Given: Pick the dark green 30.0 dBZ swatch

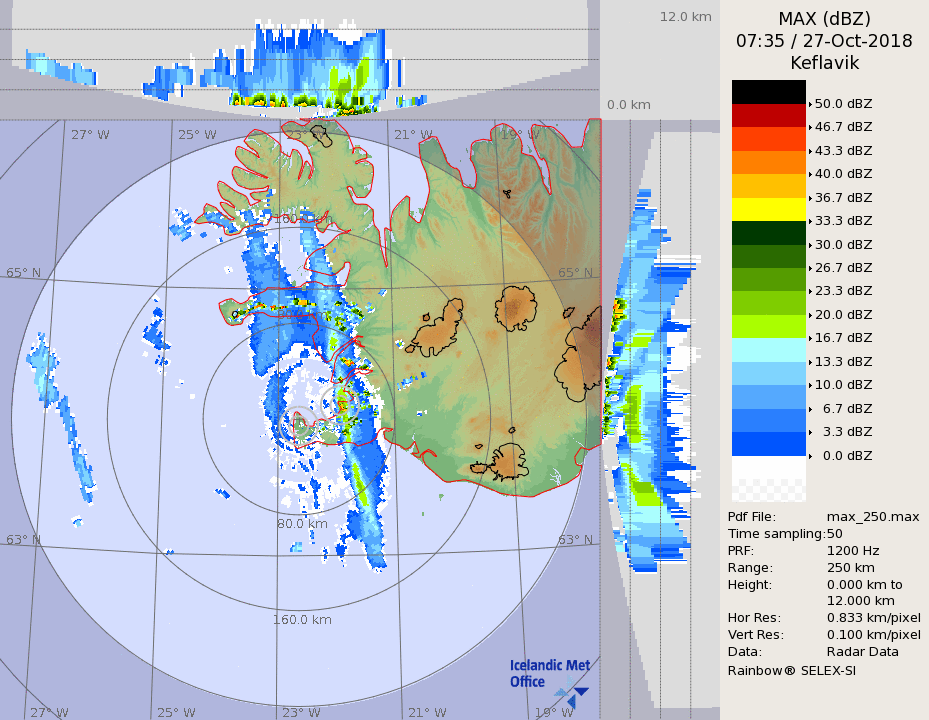Looking at the screenshot, I should coord(768,232).
